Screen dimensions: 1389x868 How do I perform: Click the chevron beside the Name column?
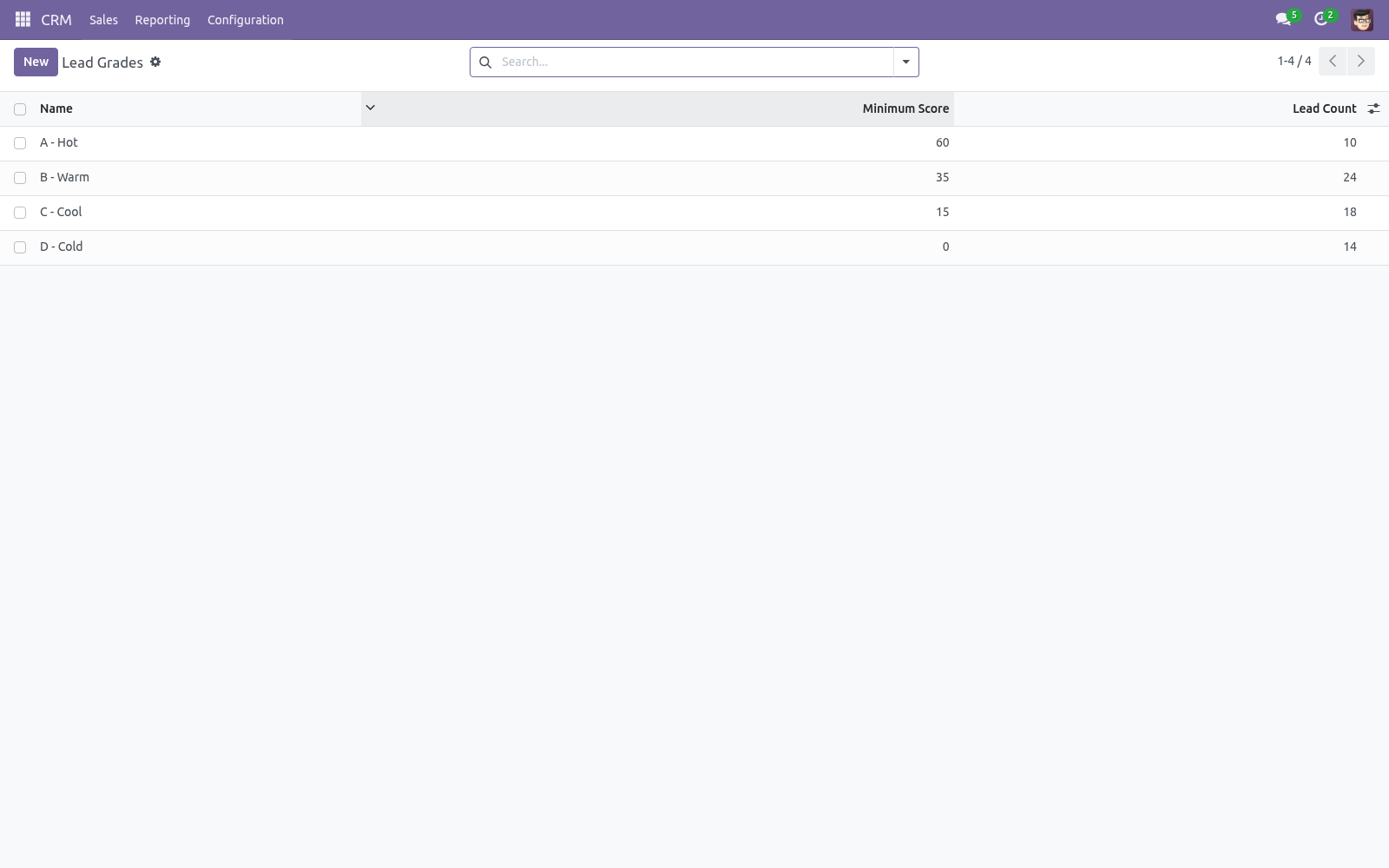tap(370, 108)
